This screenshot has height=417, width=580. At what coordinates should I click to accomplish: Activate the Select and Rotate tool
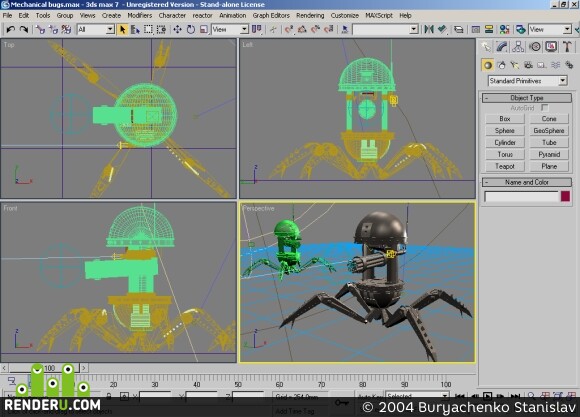(x=191, y=29)
